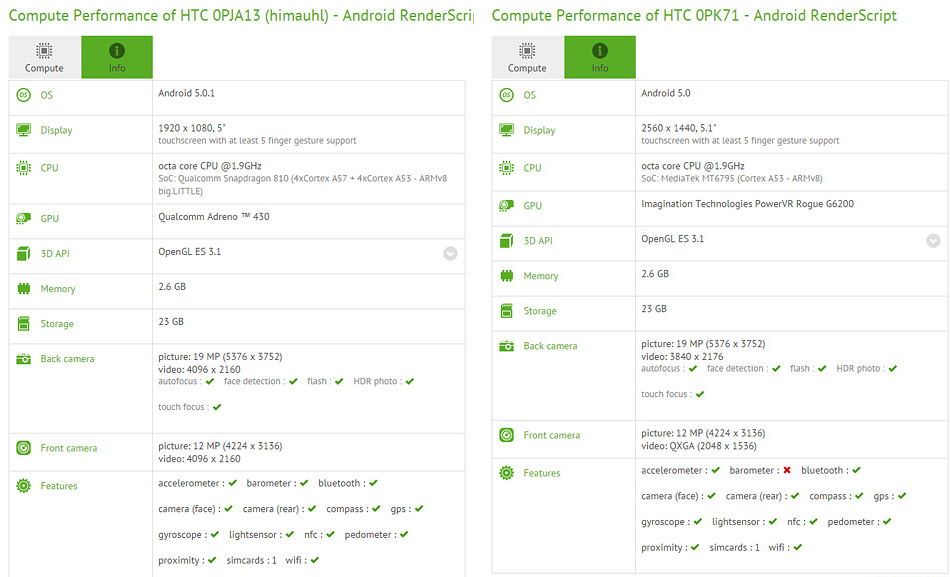Click the Front camera icon in the 0PJA13 panel
This screenshot has height=577, width=950.
point(24,448)
